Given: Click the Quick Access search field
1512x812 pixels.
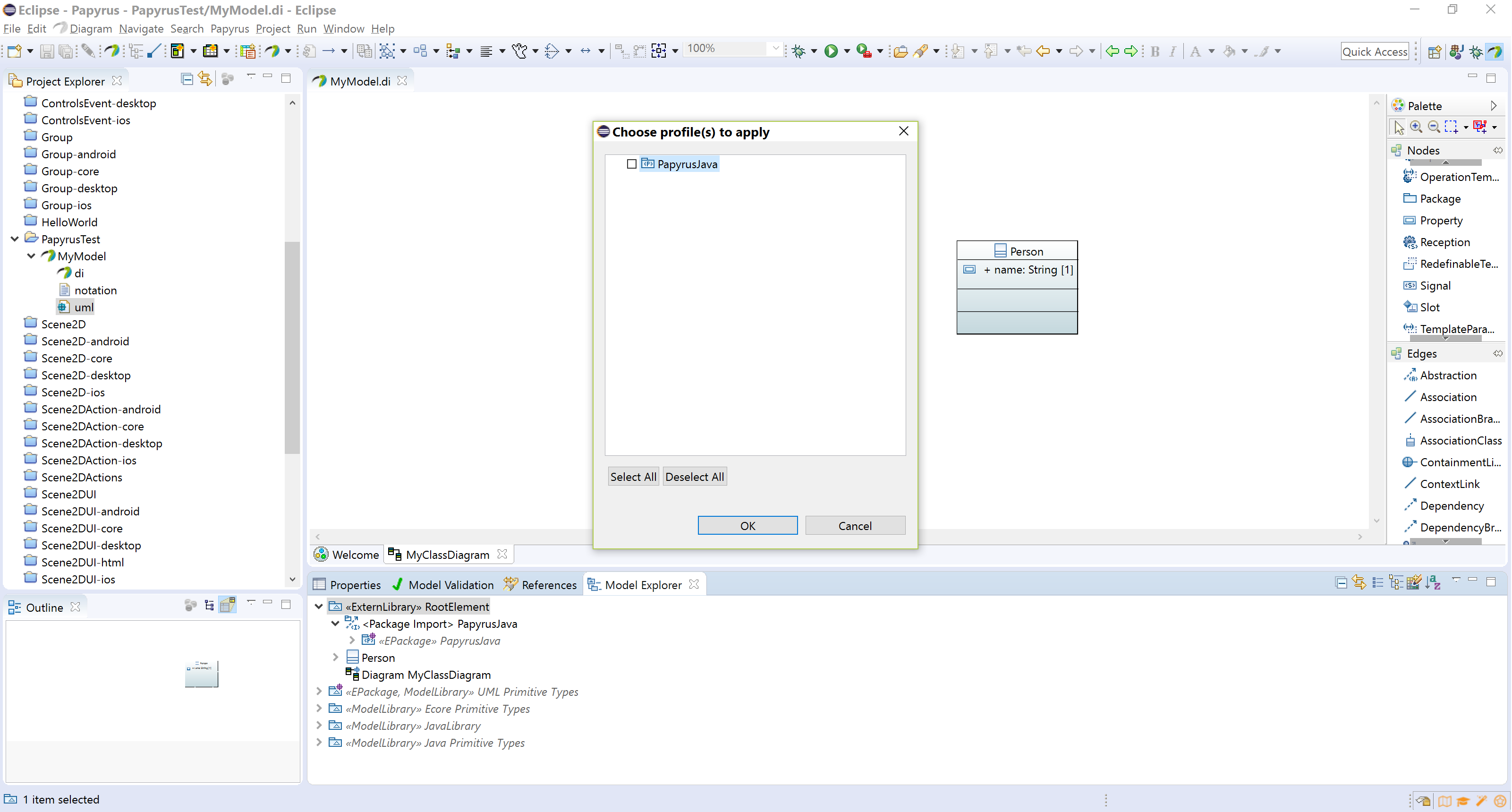Looking at the screenshot, I should point(1375,51).
